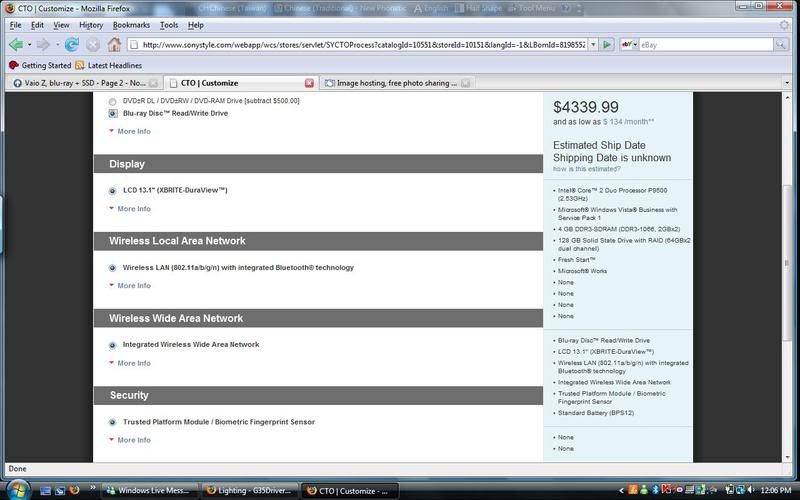Open the eBay search engine selector icon

point(629,45)
